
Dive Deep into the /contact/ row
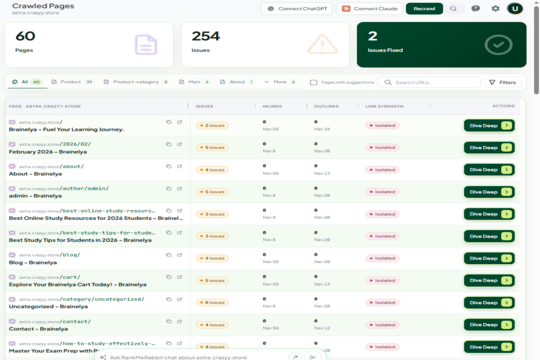click(x=489, y=325)
